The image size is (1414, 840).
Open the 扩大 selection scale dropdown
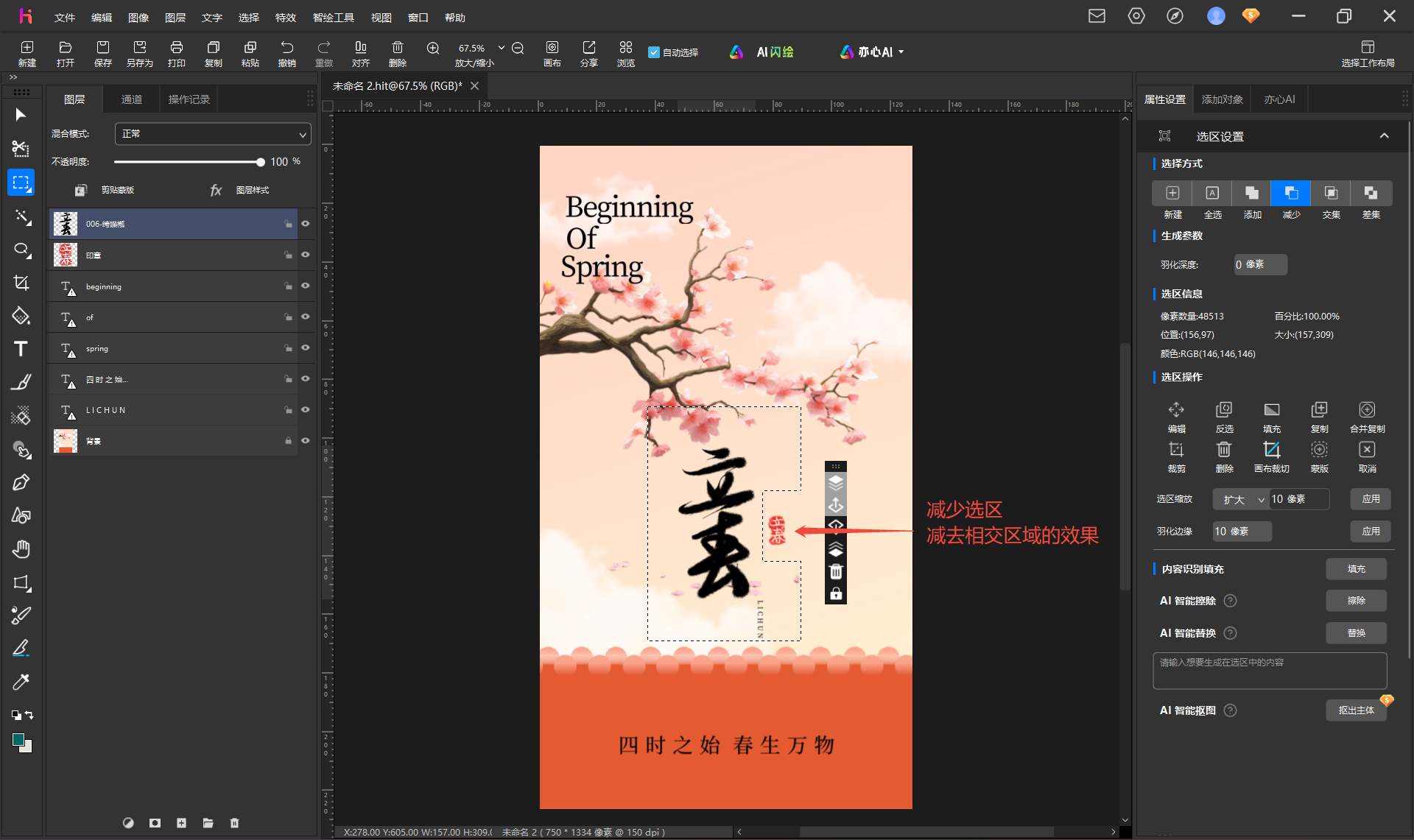click(x=1241, y=499)
